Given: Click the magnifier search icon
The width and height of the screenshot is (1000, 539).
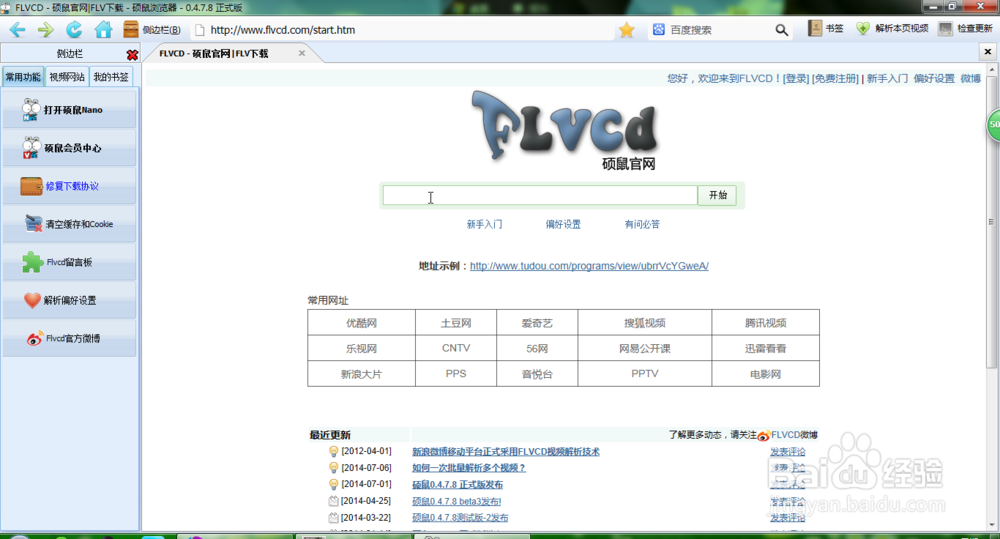Looking at the screenshot, I should click(781, 30).
